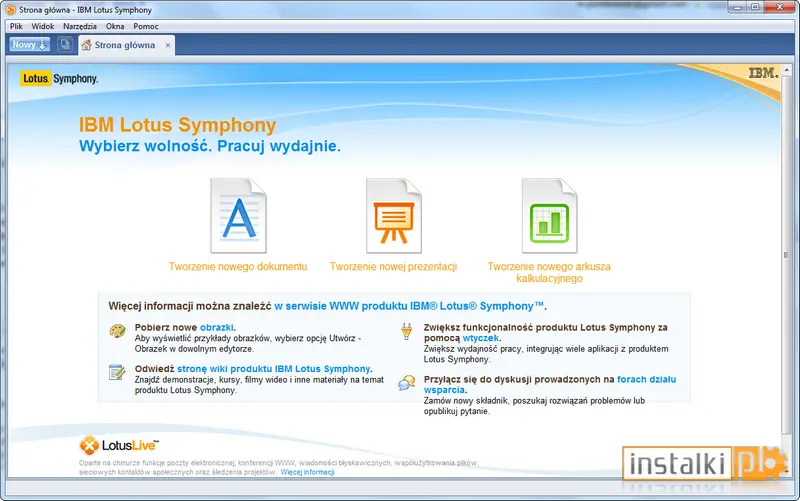
Task: Click the wtyczek link
Action: (x=481, y=338)
